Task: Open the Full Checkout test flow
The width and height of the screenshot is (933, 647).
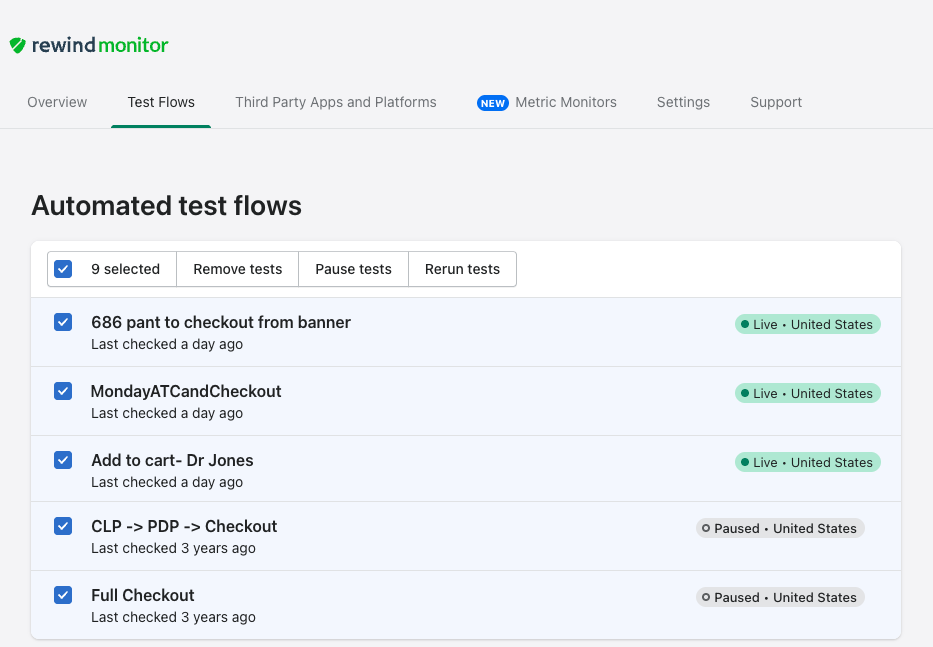Action: [x=143, y=595]
